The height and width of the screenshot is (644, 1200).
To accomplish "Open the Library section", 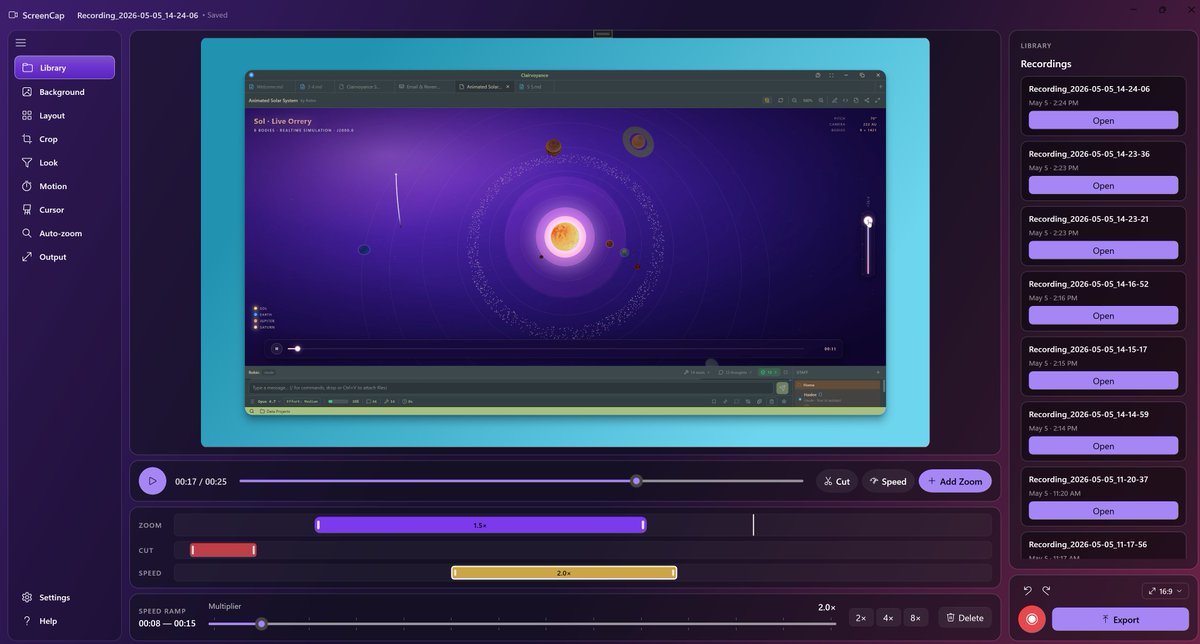I will 64,68.
